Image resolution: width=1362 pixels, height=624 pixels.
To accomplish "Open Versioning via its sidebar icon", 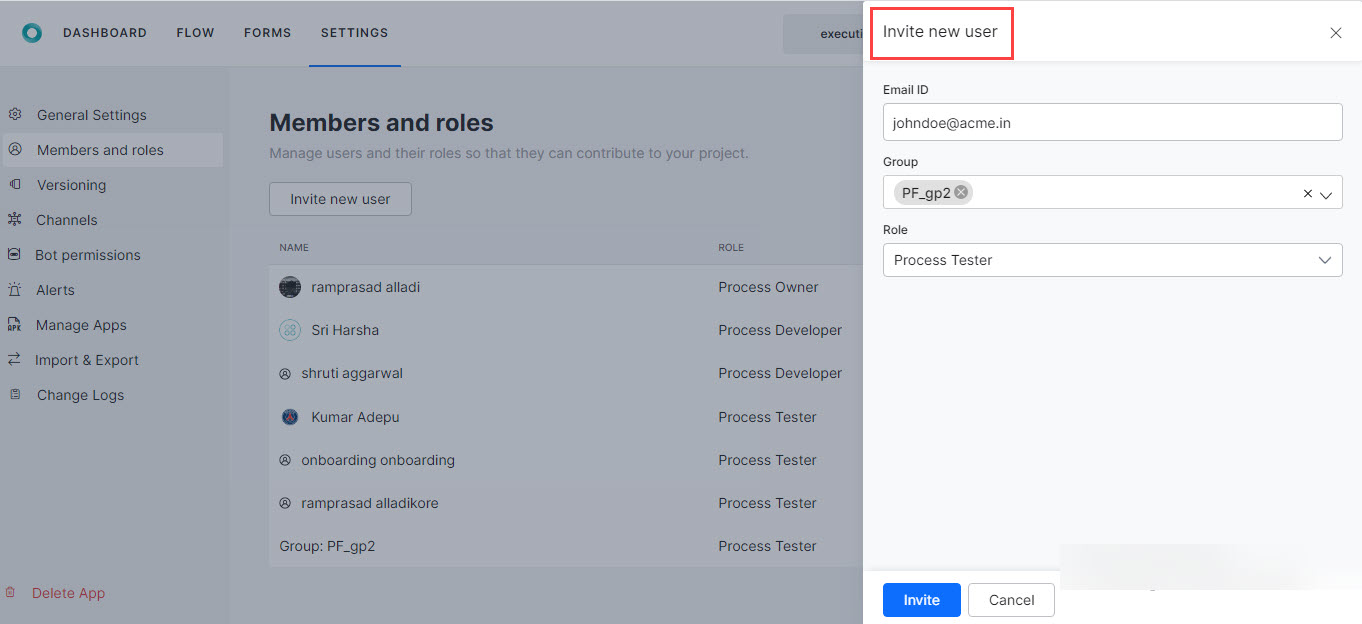I will click(15, 185).
